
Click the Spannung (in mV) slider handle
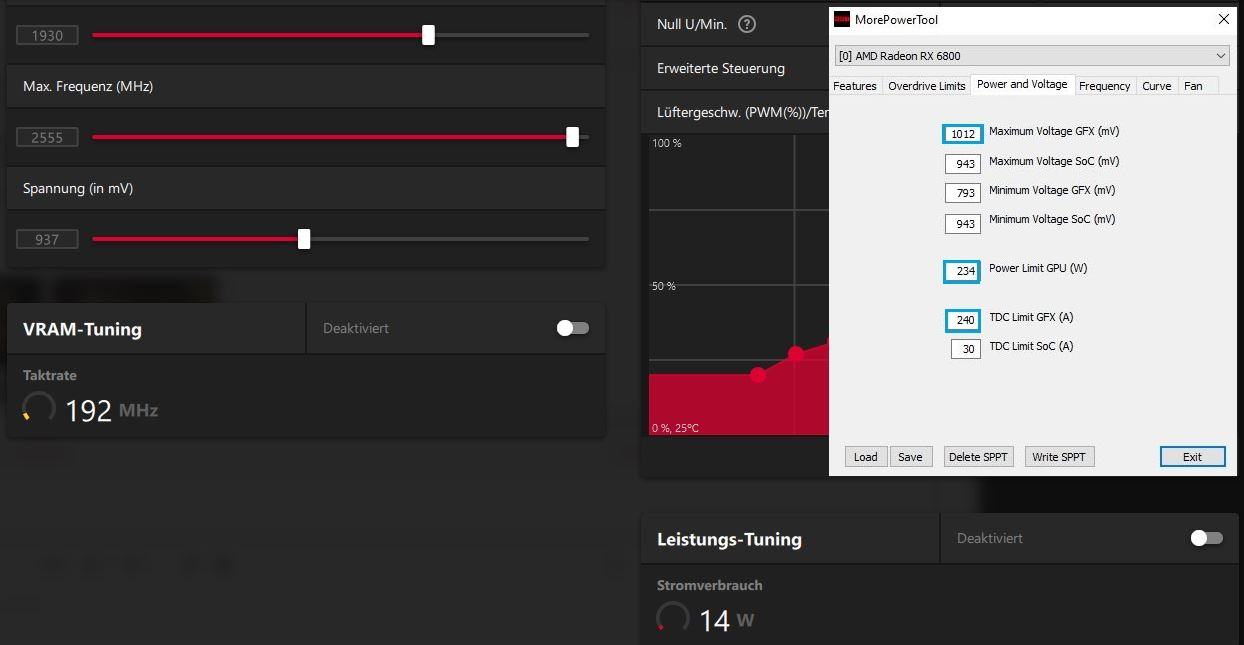coord(304,239)
